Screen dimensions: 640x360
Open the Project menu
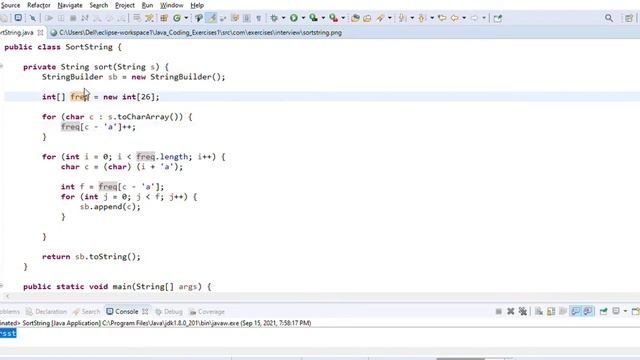(124, 5)
